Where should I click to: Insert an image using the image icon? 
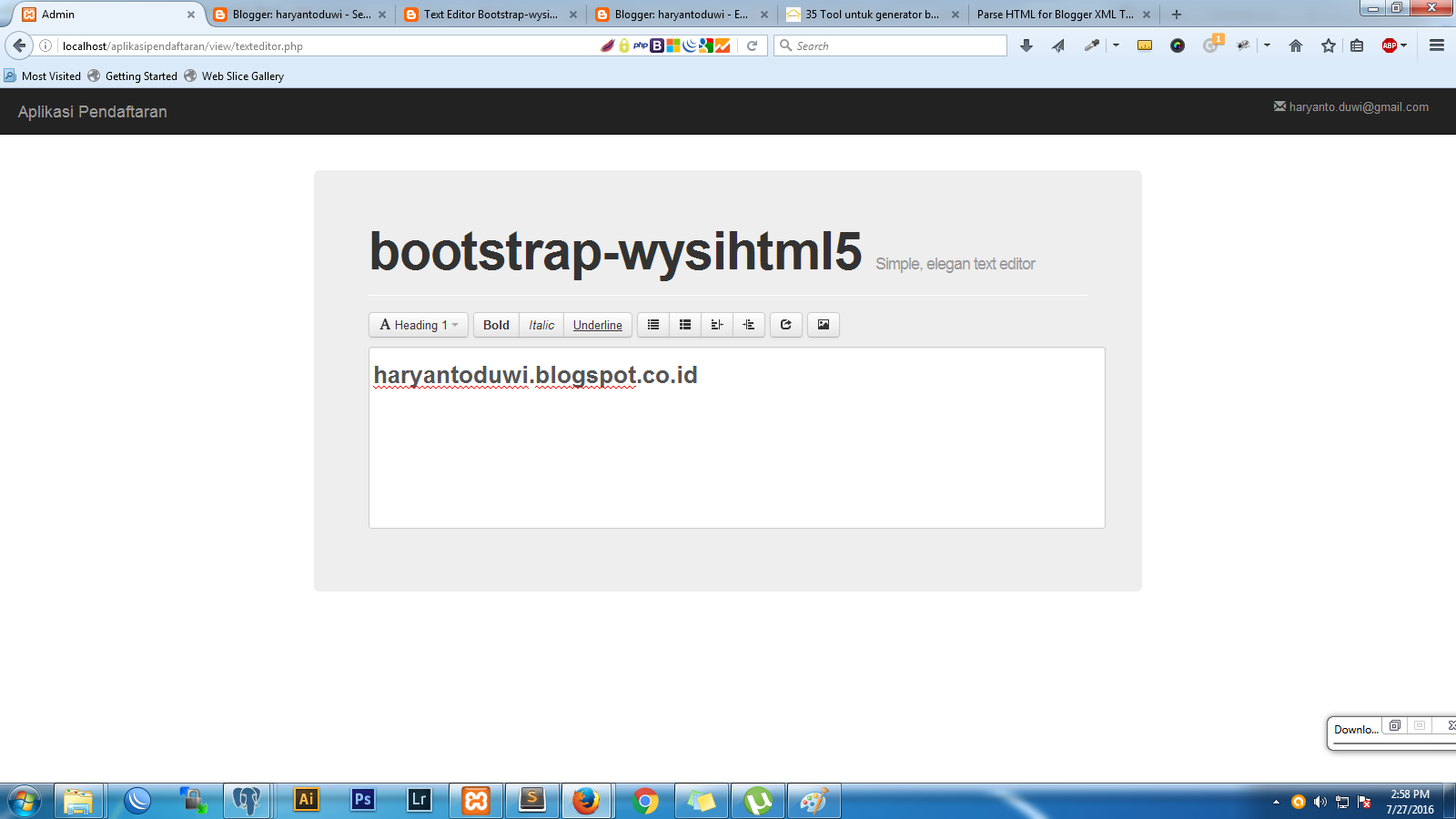[x=823, y=324]
